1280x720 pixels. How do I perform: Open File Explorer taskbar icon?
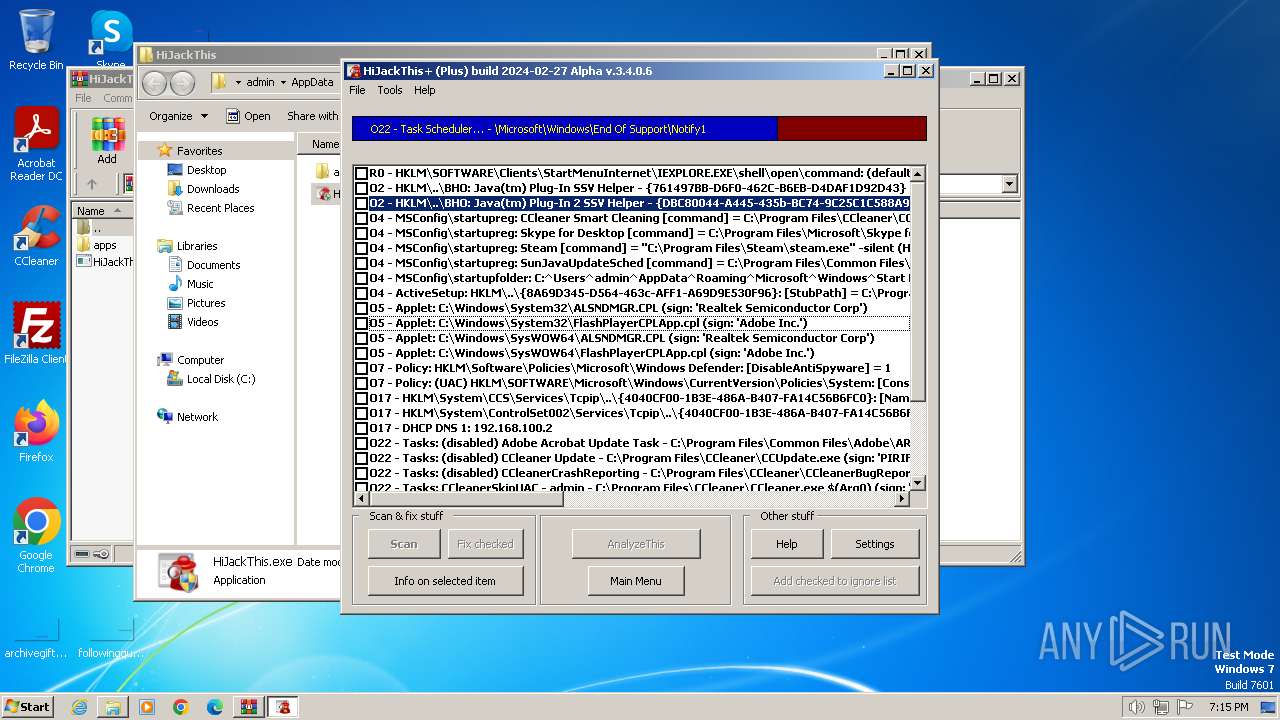113,707
